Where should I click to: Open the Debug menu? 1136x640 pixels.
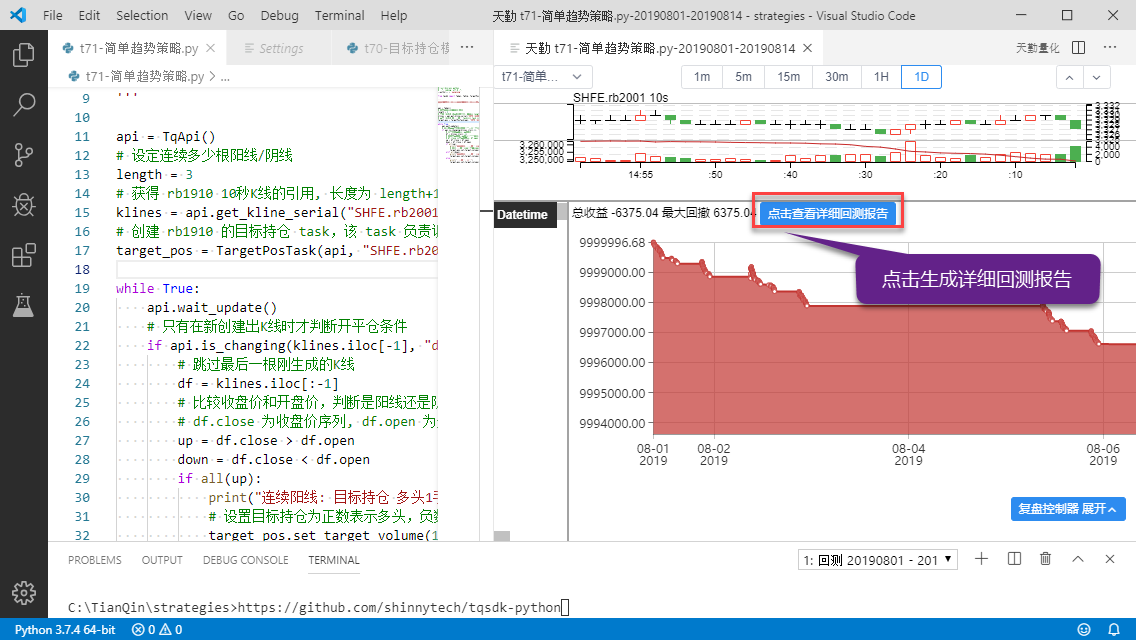tap(280, 15)
